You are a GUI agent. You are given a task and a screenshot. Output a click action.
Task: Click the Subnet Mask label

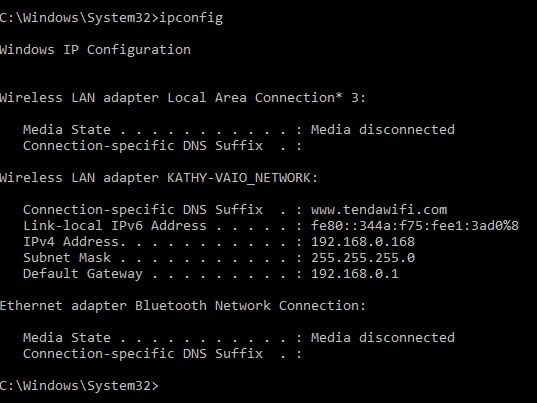click(67, 257)
